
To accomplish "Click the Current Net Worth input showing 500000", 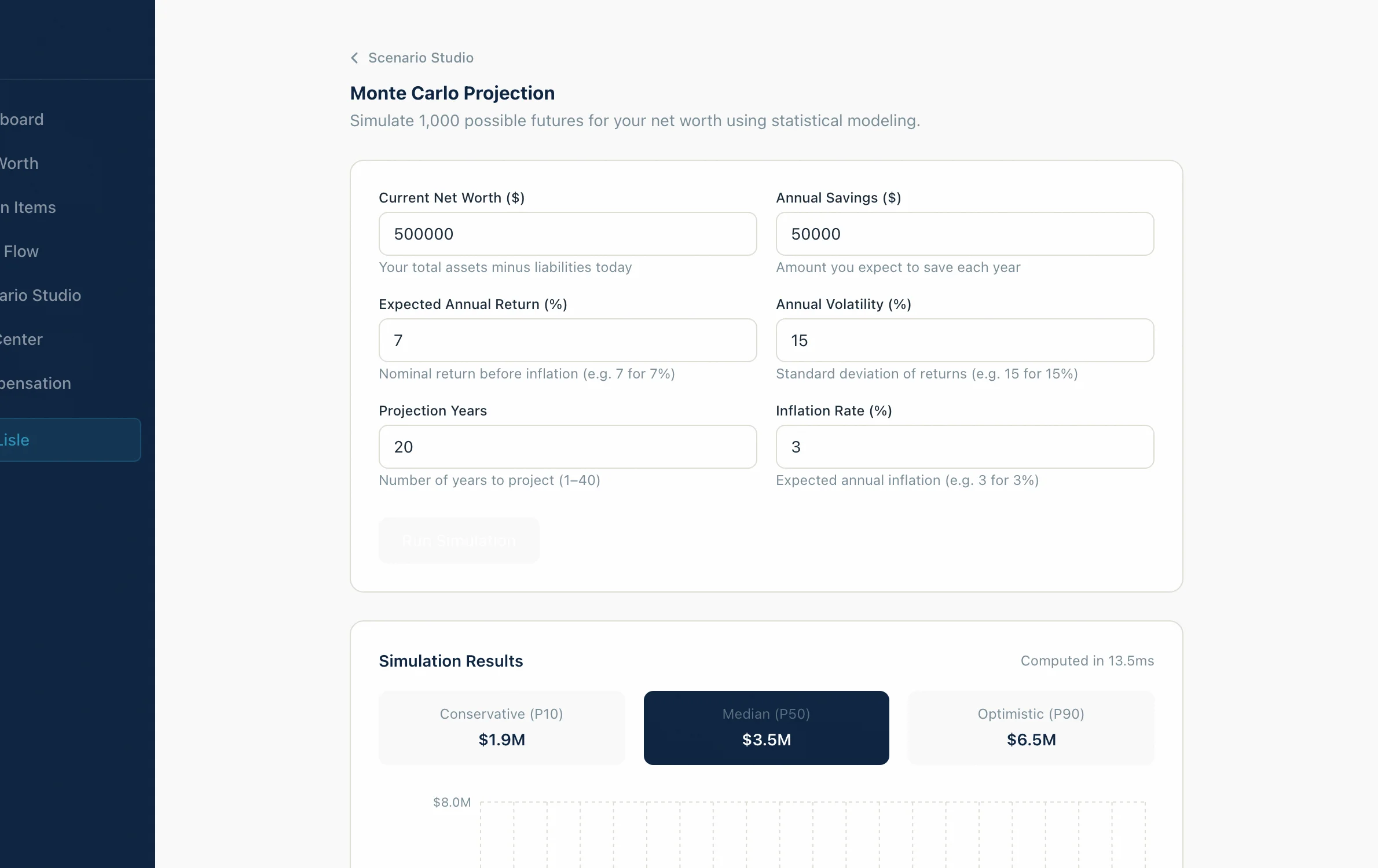I will (567, 234).
